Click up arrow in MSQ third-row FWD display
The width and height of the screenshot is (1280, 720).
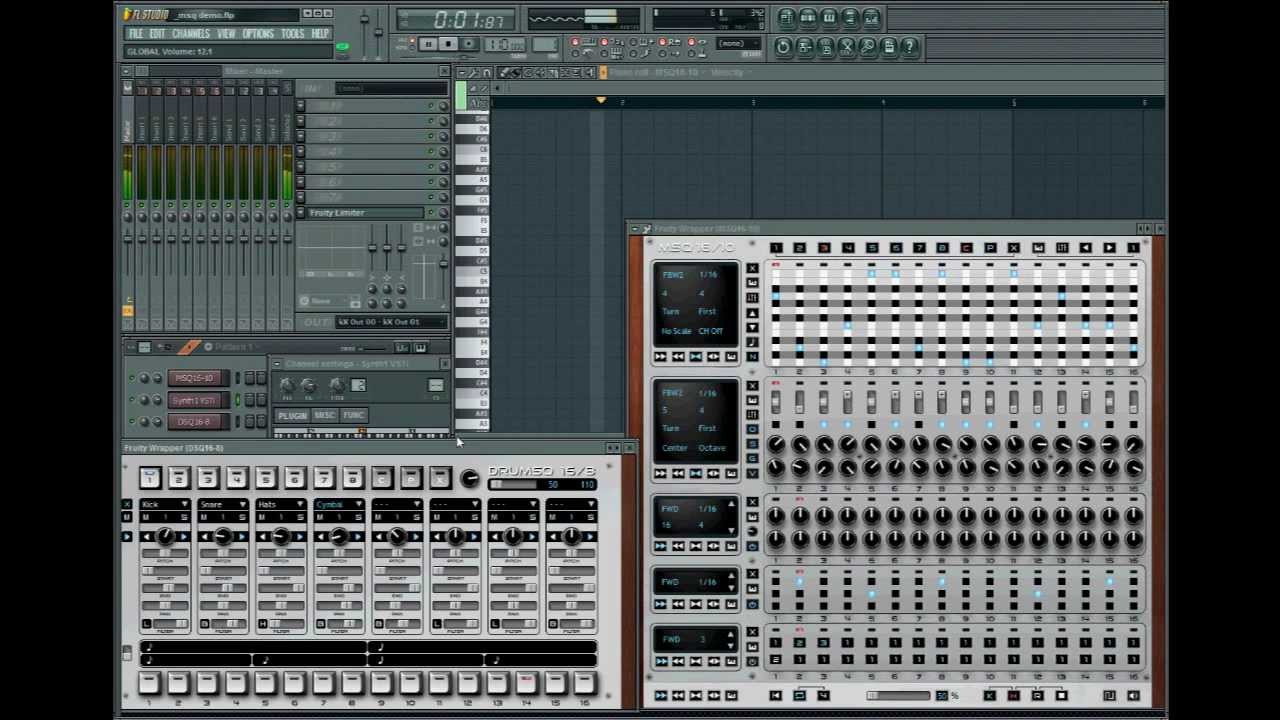click(731, 503)
